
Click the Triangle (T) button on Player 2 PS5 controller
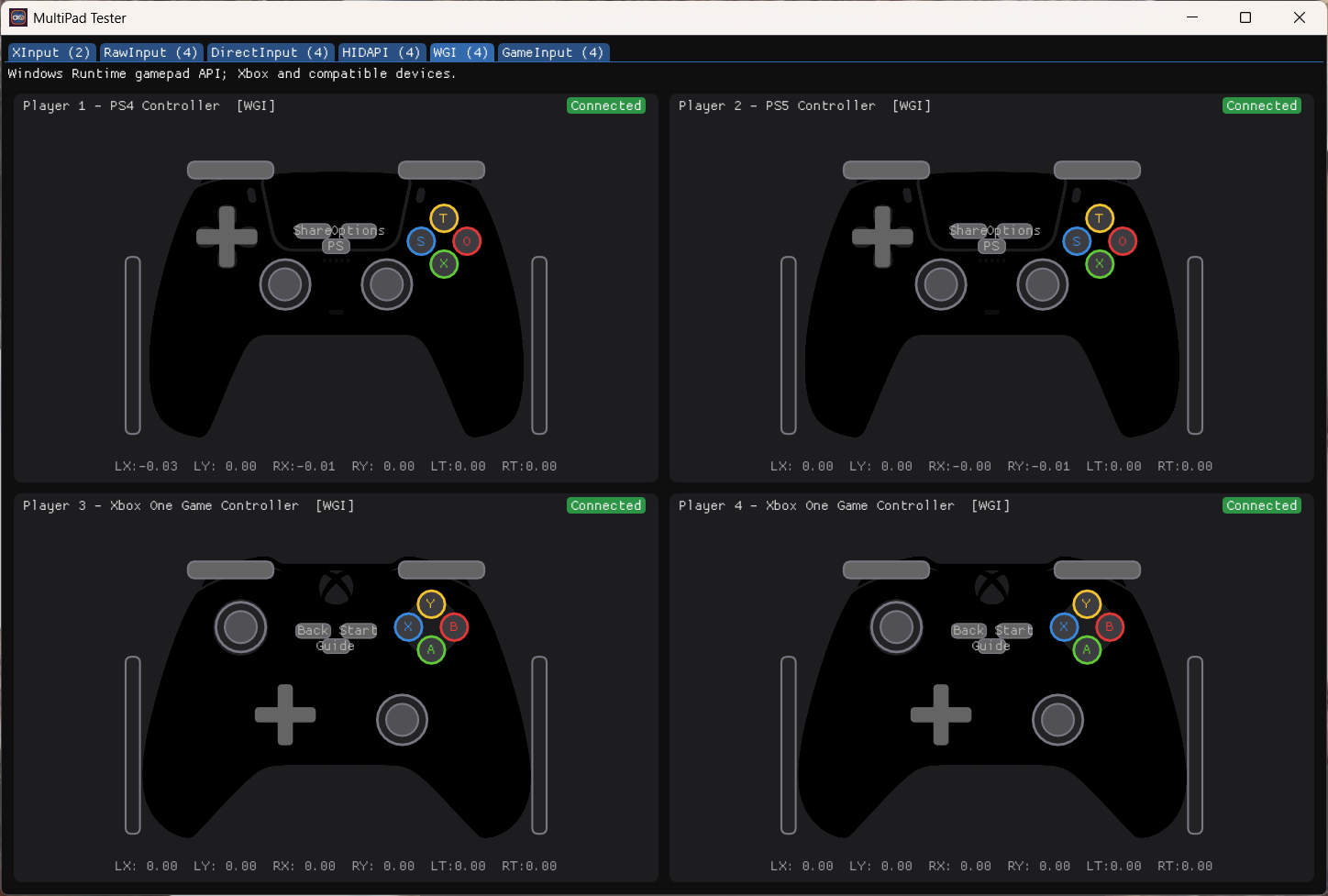(1100, 218)
